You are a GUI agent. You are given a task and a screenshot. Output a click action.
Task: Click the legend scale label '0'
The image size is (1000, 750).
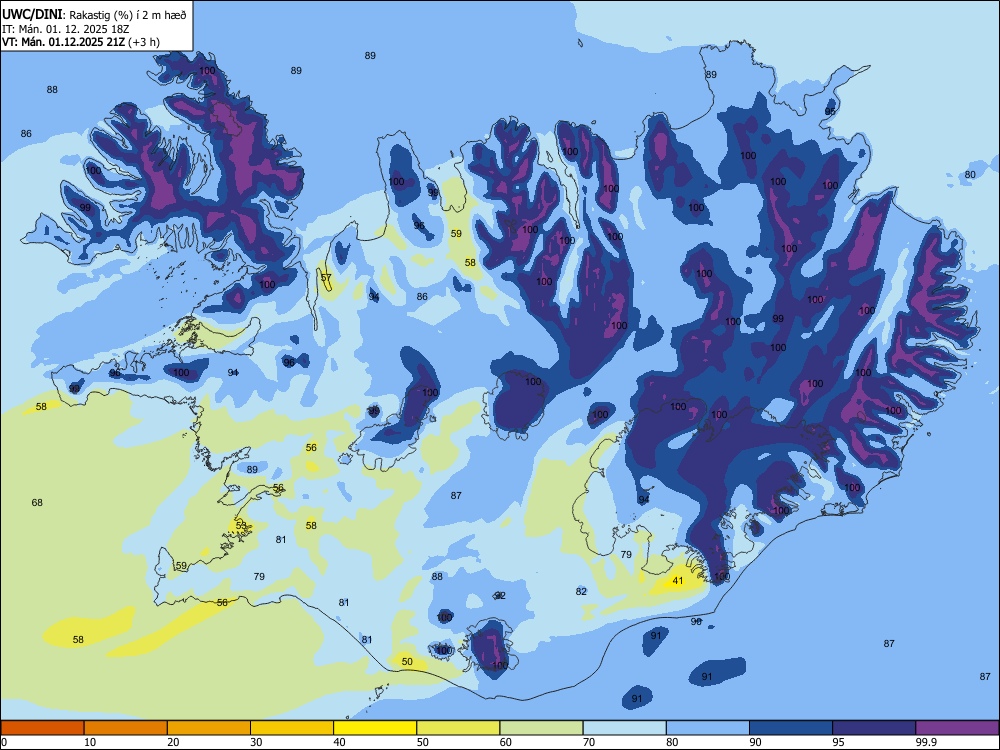pyautogui.click(x=4, y=742)
